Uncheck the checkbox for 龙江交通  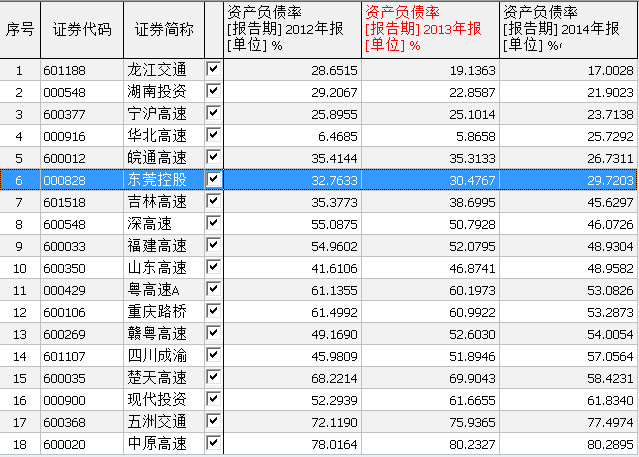click(x=214, y=69)
